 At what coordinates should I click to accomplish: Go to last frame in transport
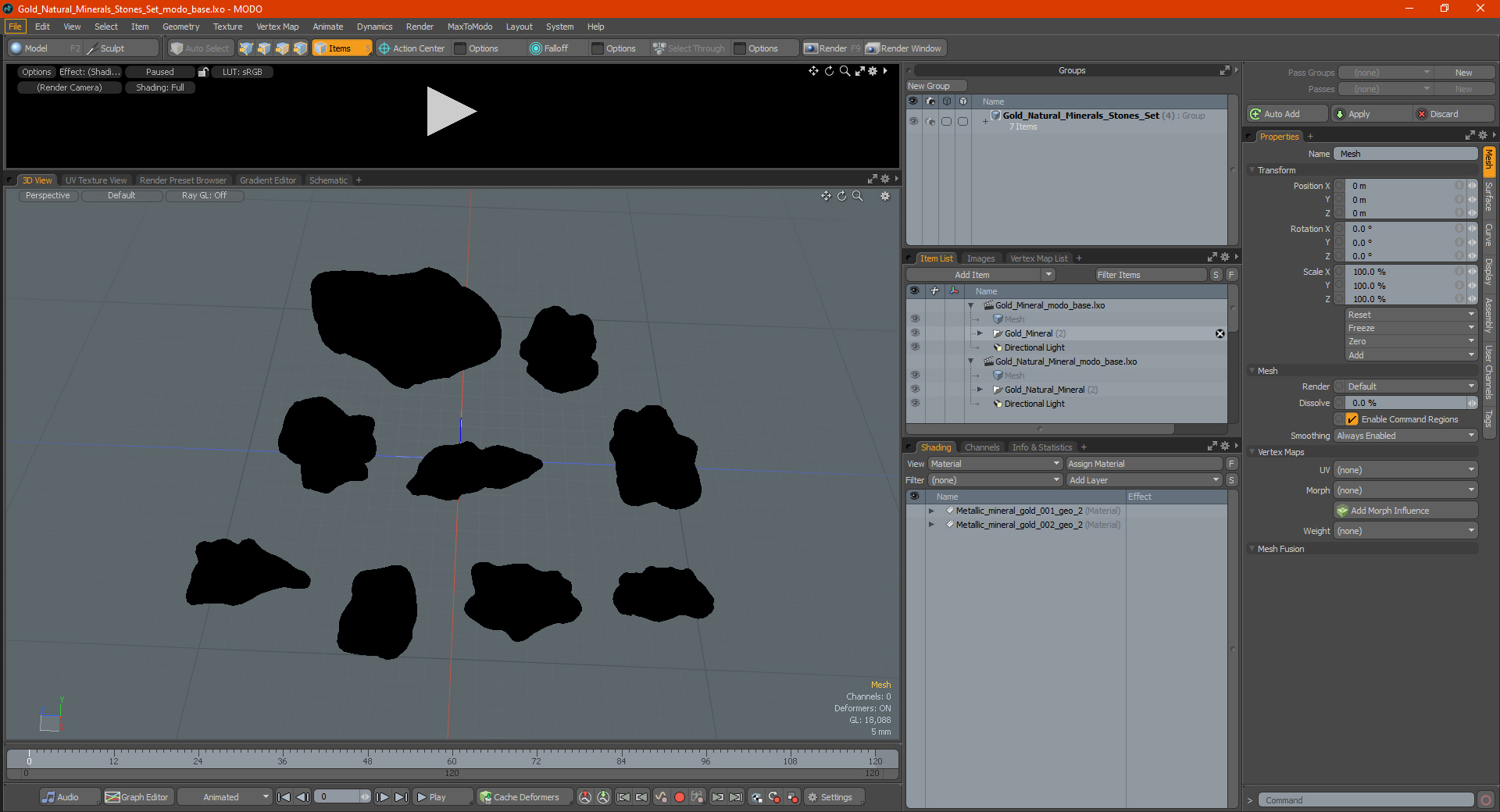pyautogui.click(x=401, y=797)
